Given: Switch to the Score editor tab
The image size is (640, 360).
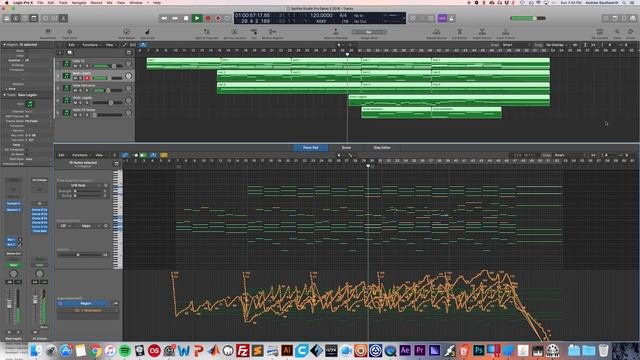Looking at the screenshot, I should 346,148.
